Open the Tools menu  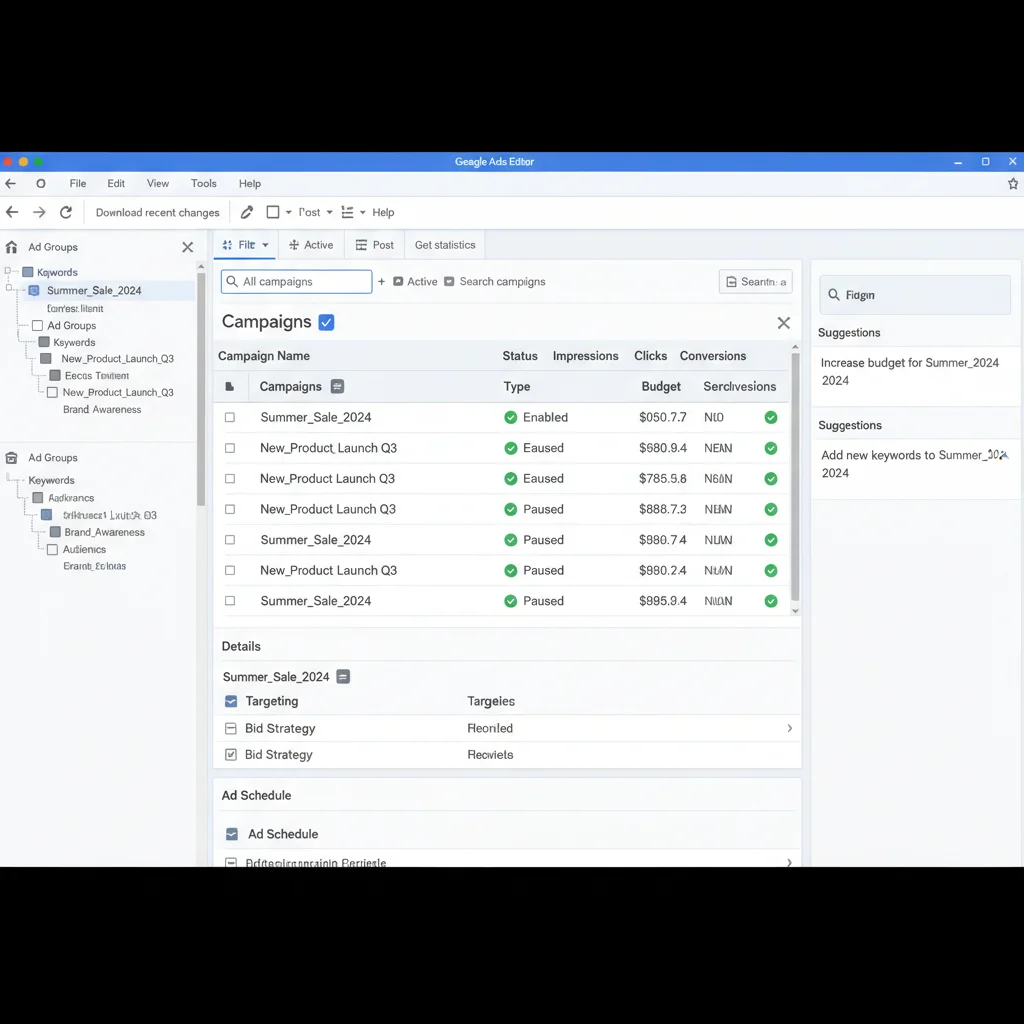coord(204,184)
